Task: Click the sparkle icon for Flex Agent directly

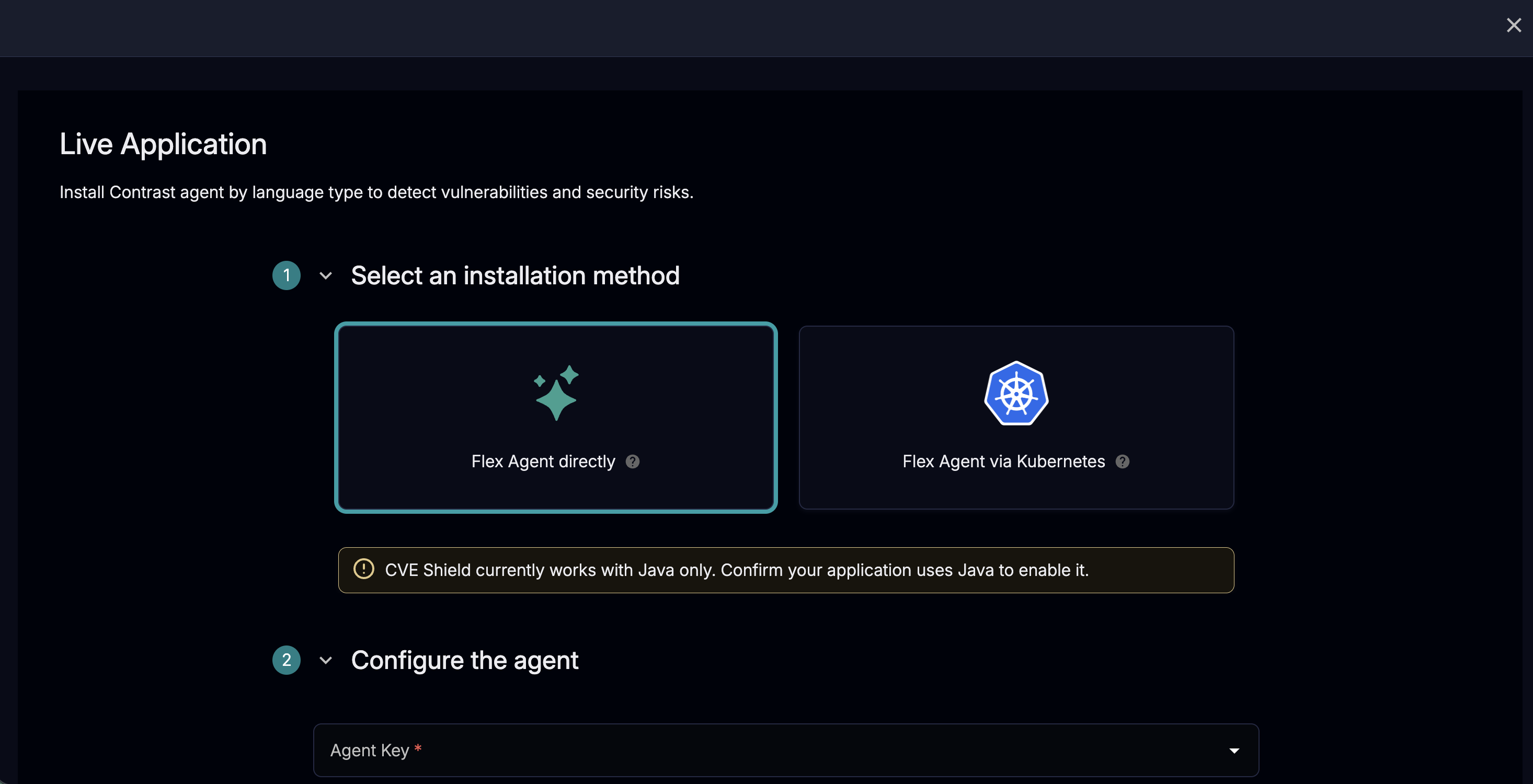Action: 556,393
